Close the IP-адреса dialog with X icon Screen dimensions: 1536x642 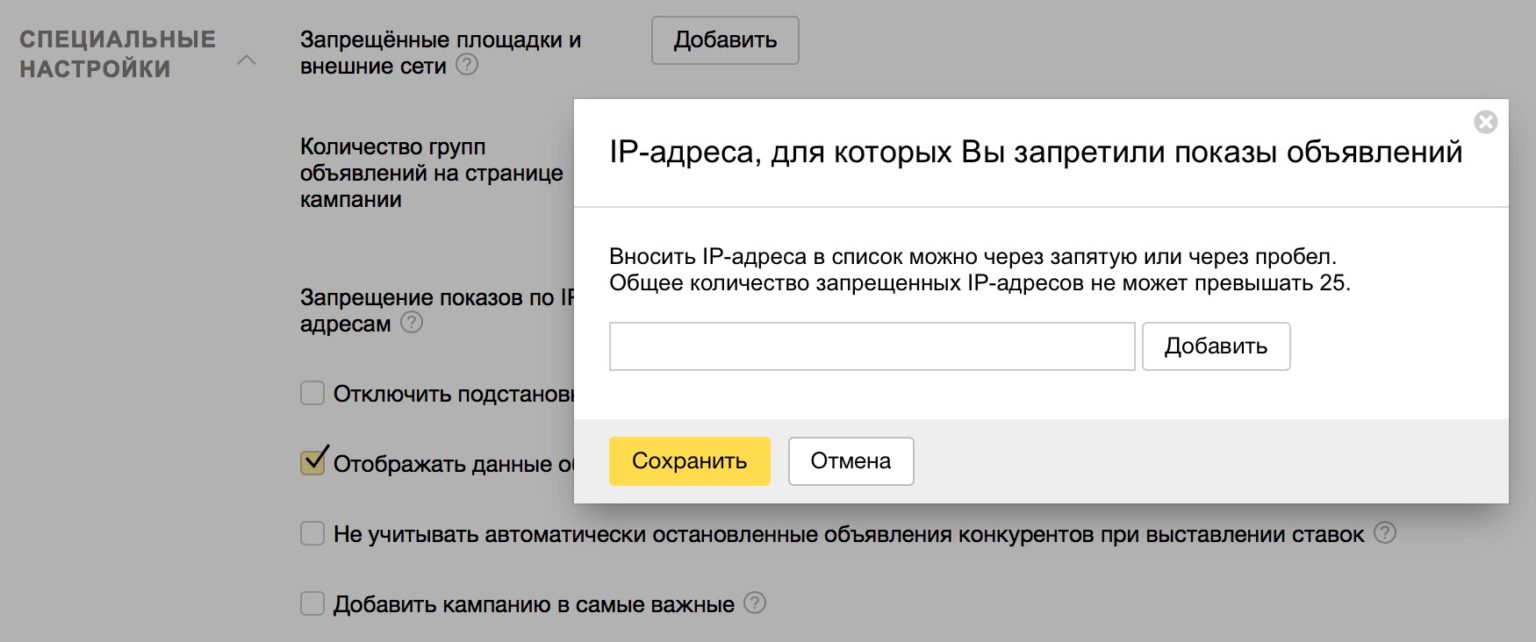1486,122
